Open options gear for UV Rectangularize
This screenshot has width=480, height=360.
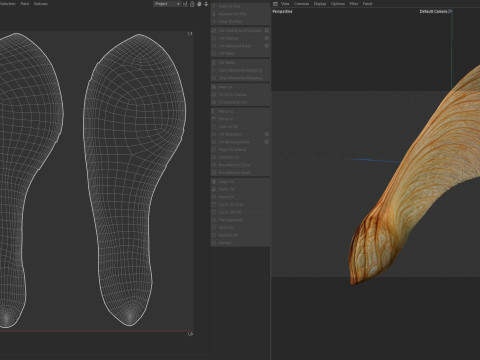click(267, 142)
